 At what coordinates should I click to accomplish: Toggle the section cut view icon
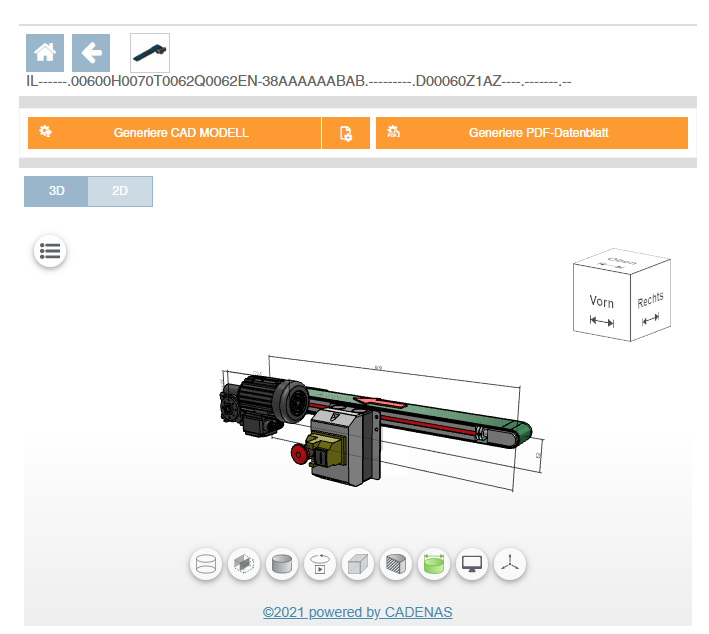[x=396, y=564]
